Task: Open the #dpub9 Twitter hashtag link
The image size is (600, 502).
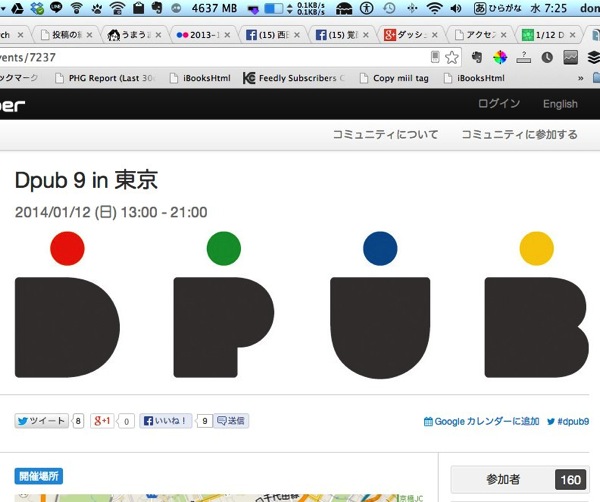Action: tap(568, 422)
